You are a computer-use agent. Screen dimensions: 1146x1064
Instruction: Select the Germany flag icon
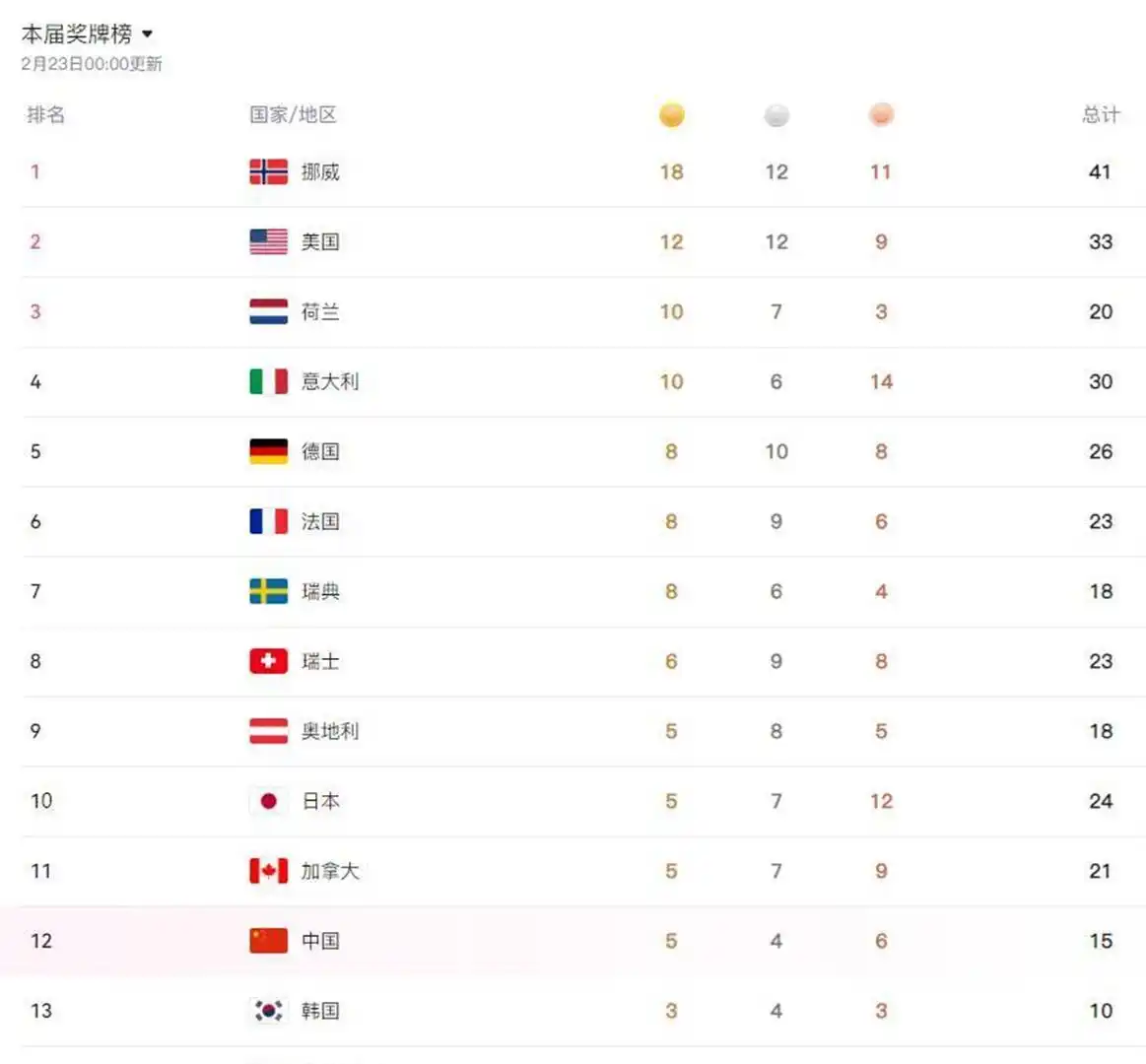coord(268,452)
